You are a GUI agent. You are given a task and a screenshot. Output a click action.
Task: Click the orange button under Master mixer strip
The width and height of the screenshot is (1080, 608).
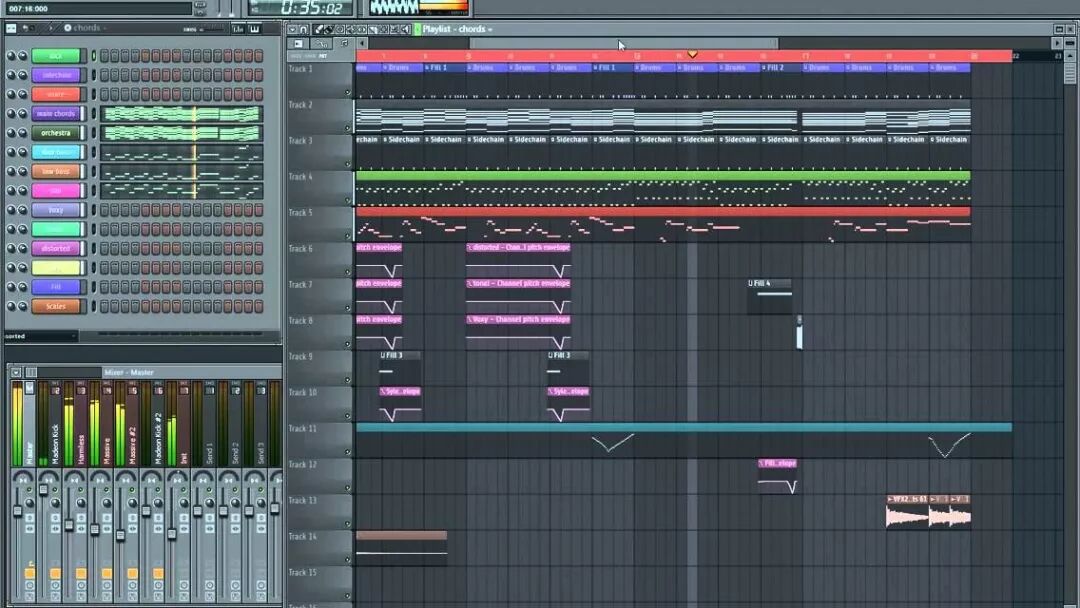[30, 574]
